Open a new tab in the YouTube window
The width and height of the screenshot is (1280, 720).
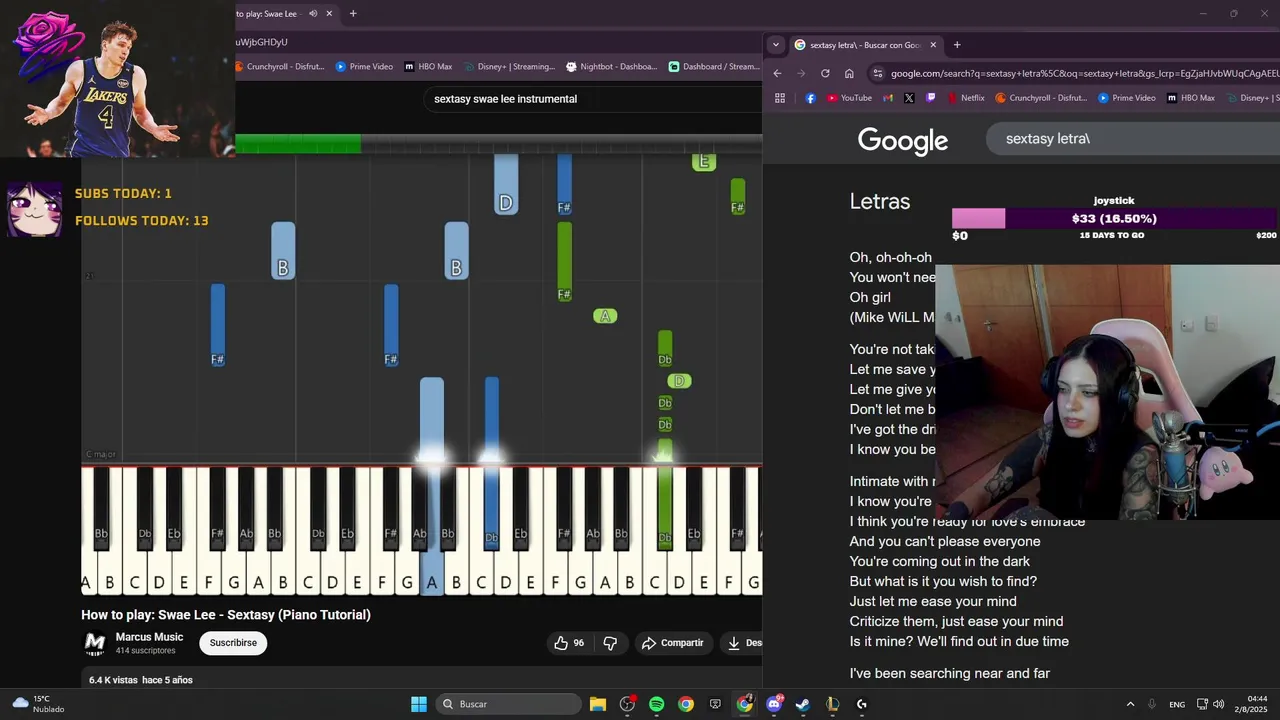(x=353, y=14)
